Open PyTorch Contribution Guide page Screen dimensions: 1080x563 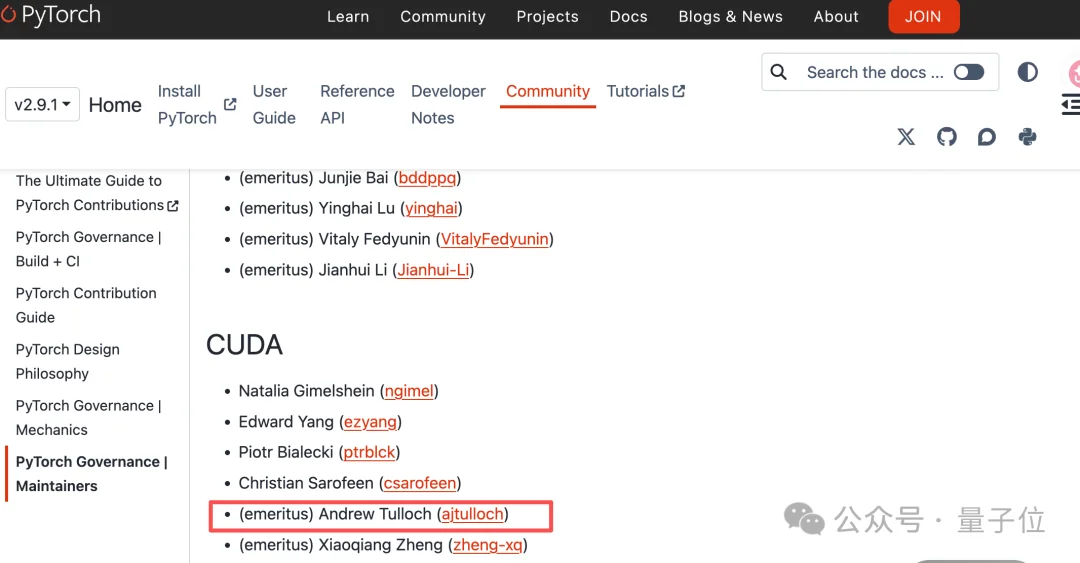click(86, 305)
